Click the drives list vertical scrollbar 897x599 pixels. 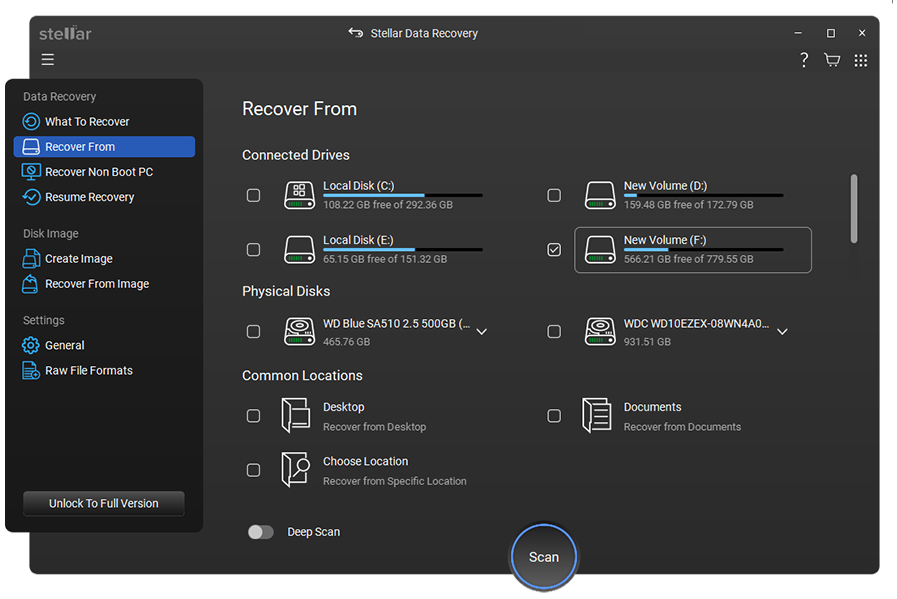click(x=854, y=209)
